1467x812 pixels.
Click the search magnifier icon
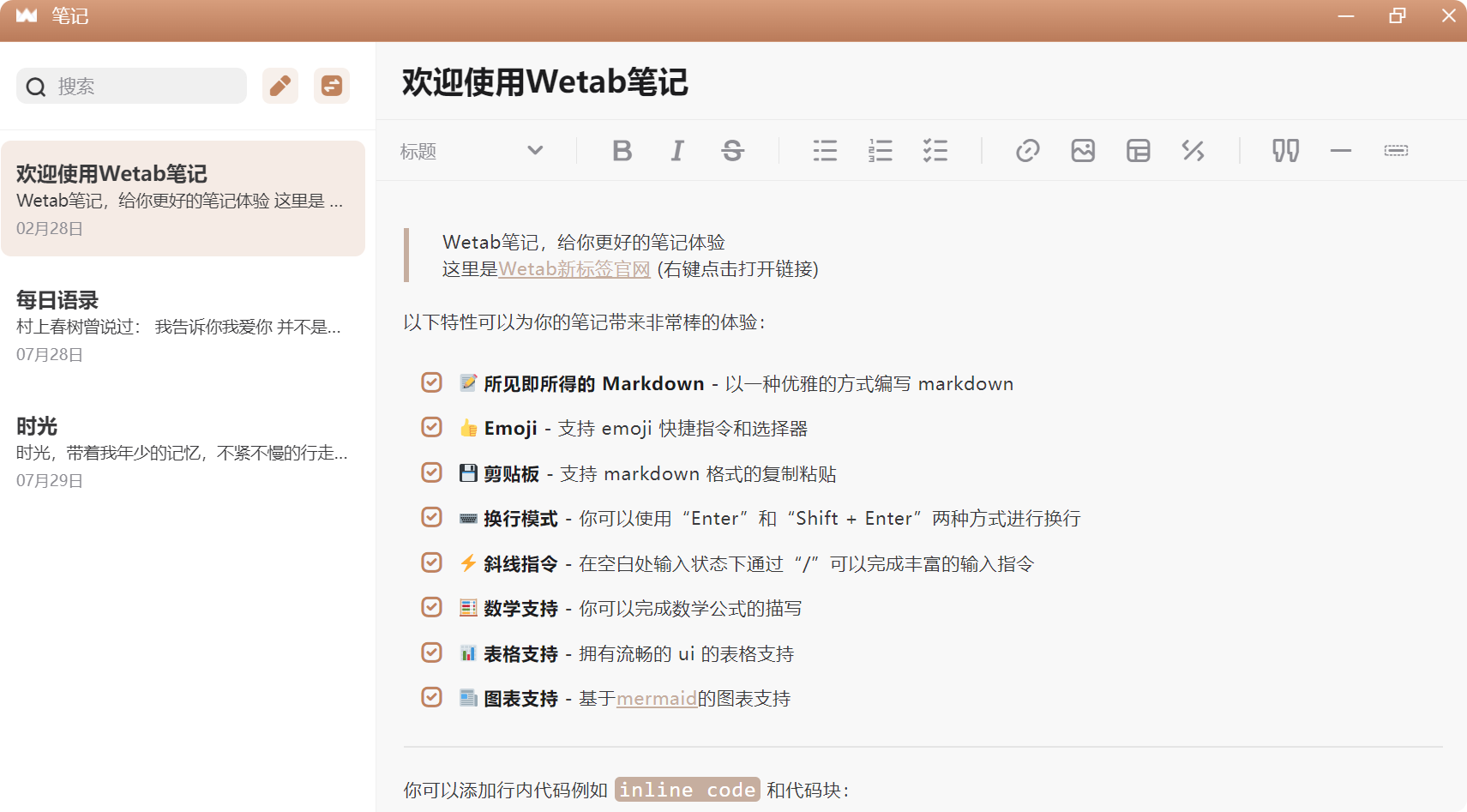[x=36, y=87]
